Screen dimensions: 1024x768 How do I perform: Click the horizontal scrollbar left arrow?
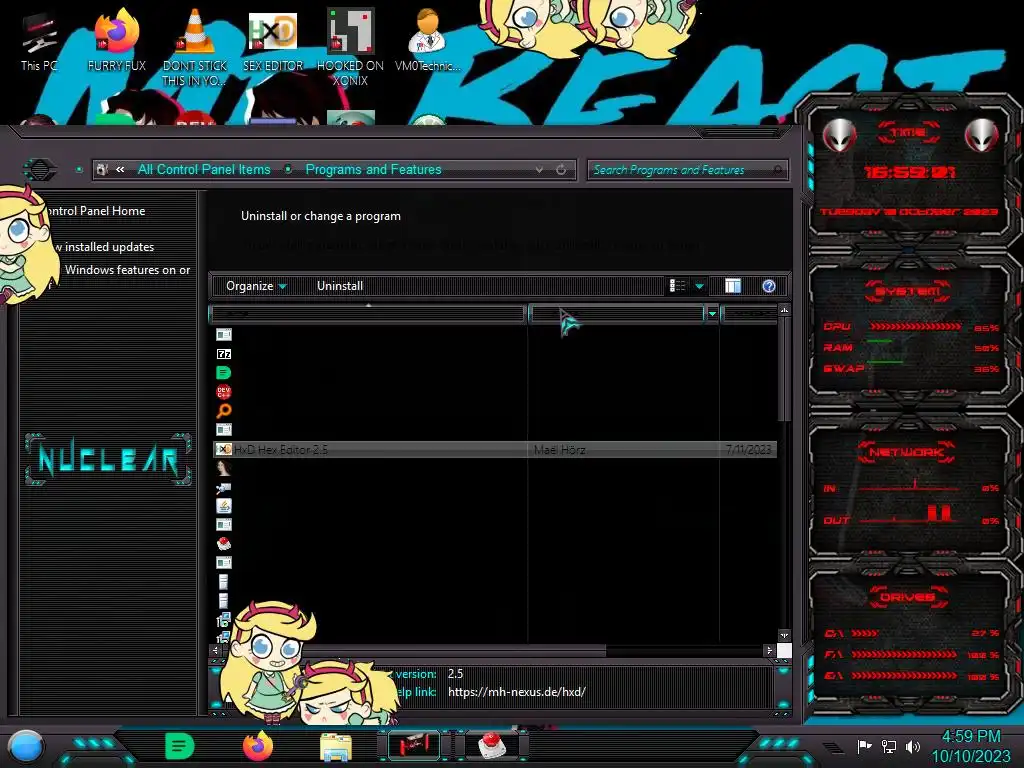click(x=216, y=650)
